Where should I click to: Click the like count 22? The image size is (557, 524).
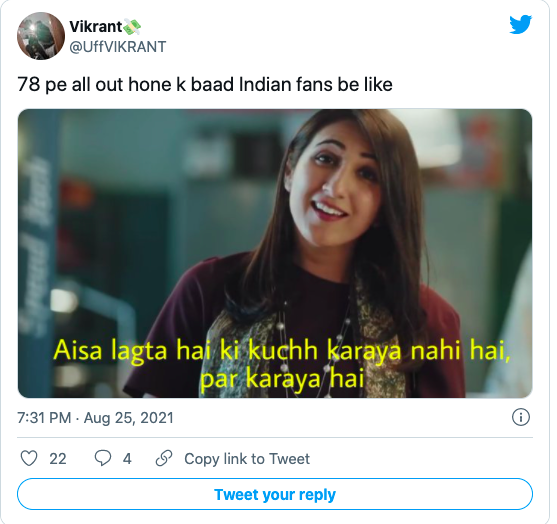[58, 459]
